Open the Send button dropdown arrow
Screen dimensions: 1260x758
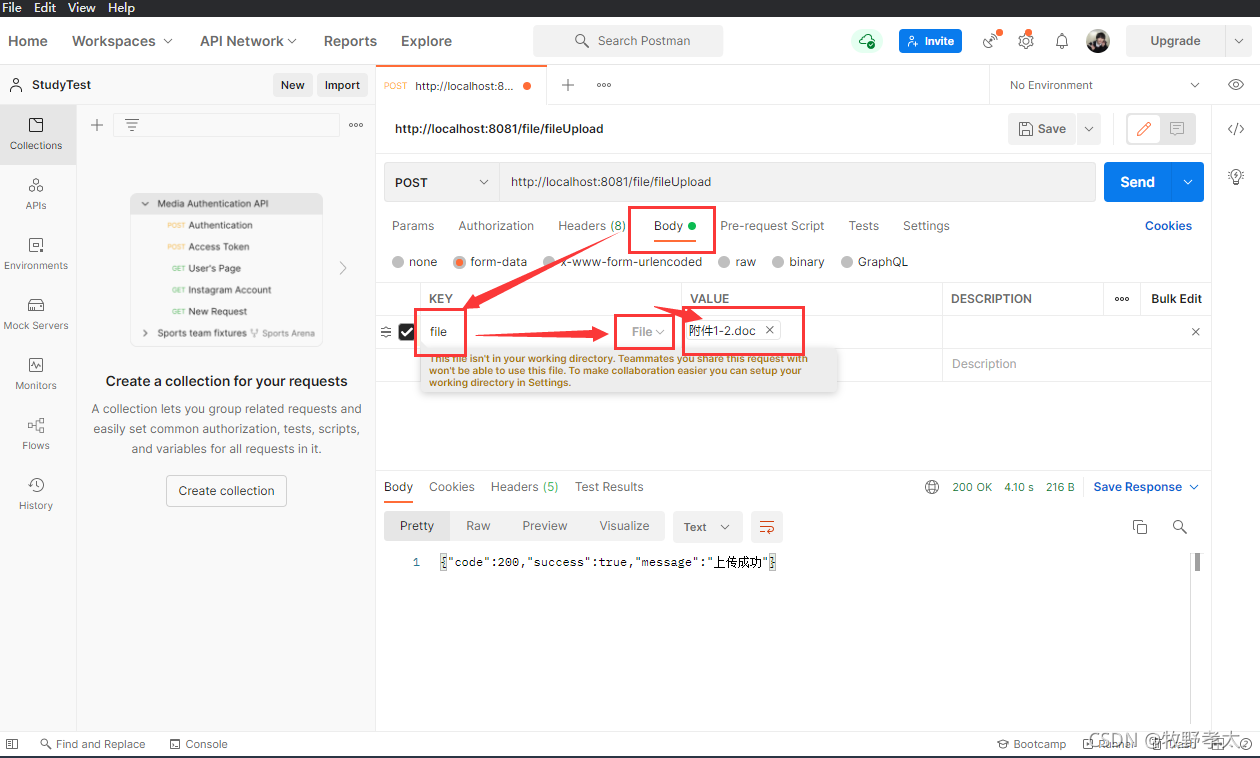pyautogui.click(x=1188, y=182)
